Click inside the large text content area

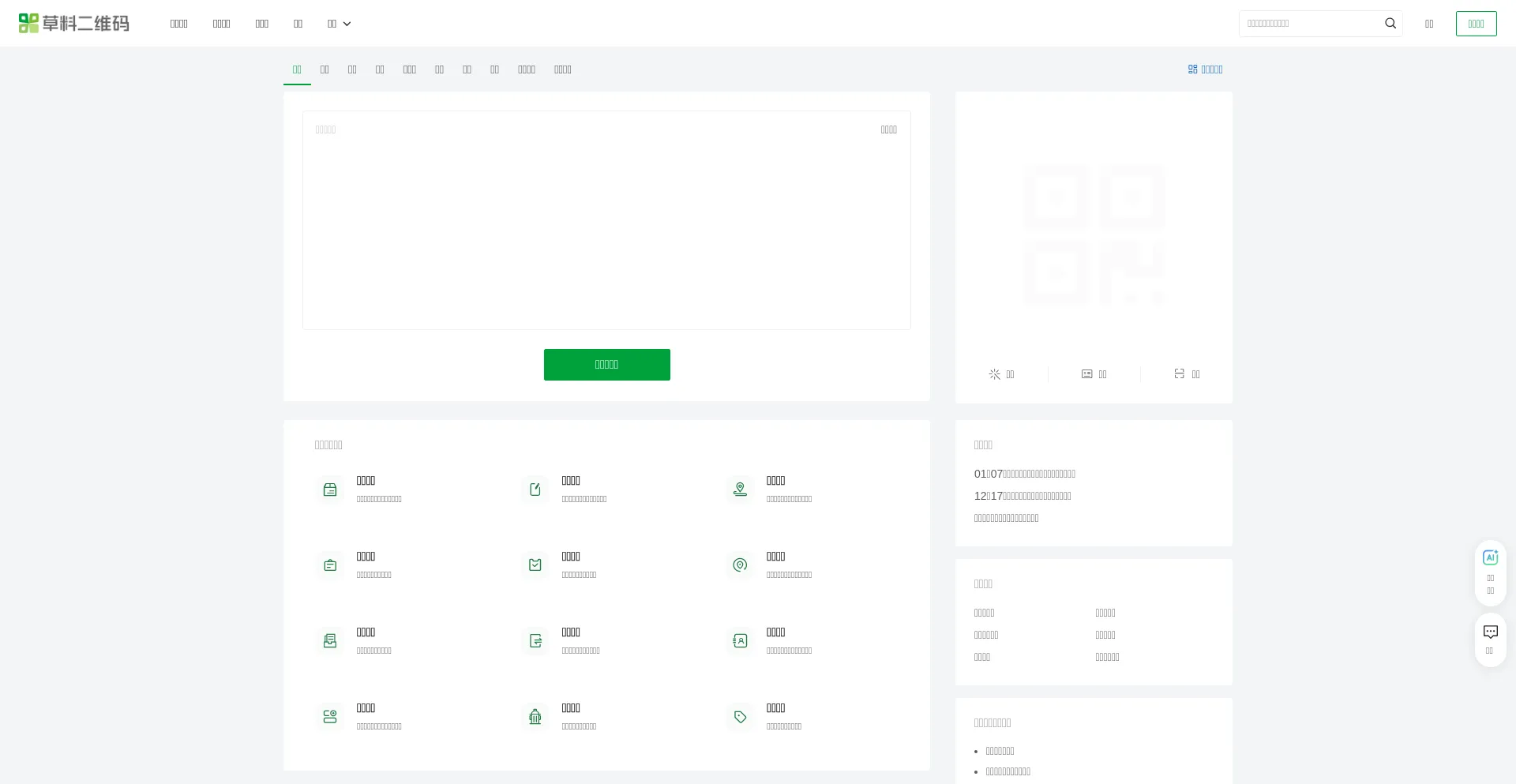(x=606, y=229)
